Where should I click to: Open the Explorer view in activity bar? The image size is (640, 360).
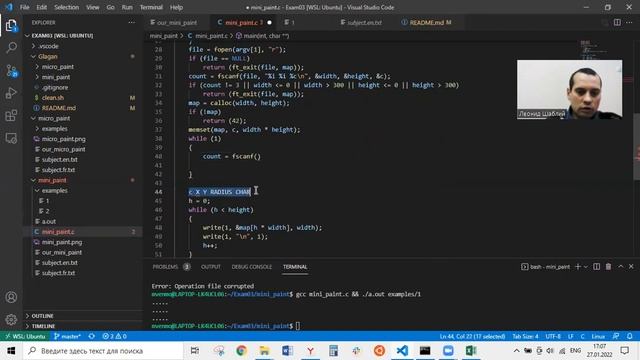pos(11,26)
